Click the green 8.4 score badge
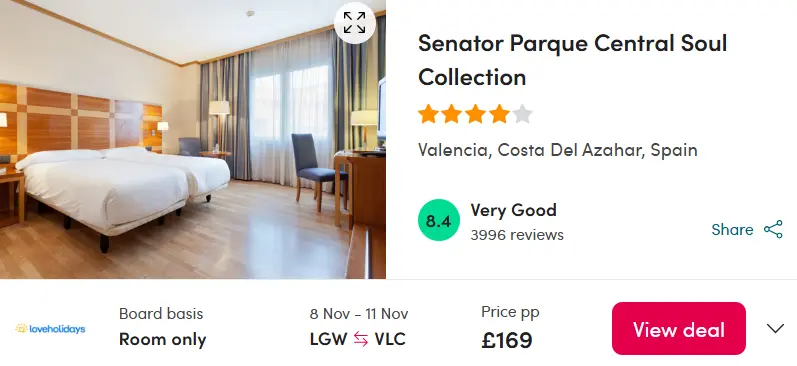 click(439, 220)
